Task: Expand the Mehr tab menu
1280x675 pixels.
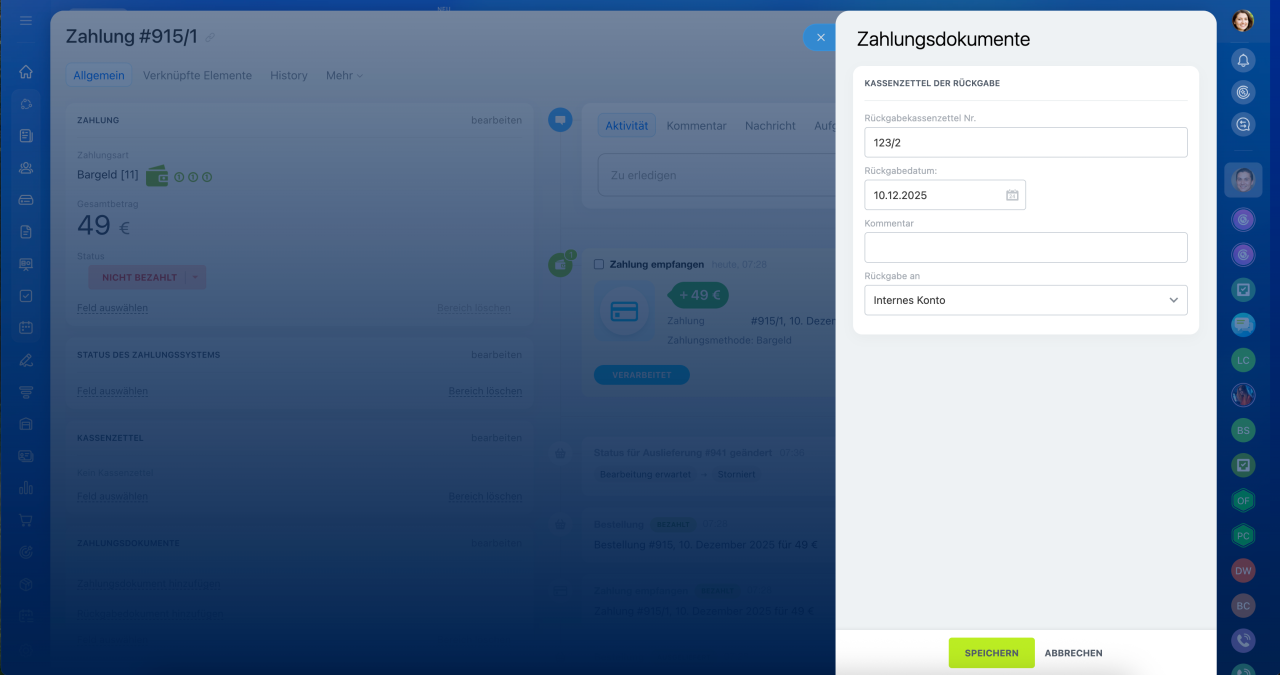Action: [344, 75]
